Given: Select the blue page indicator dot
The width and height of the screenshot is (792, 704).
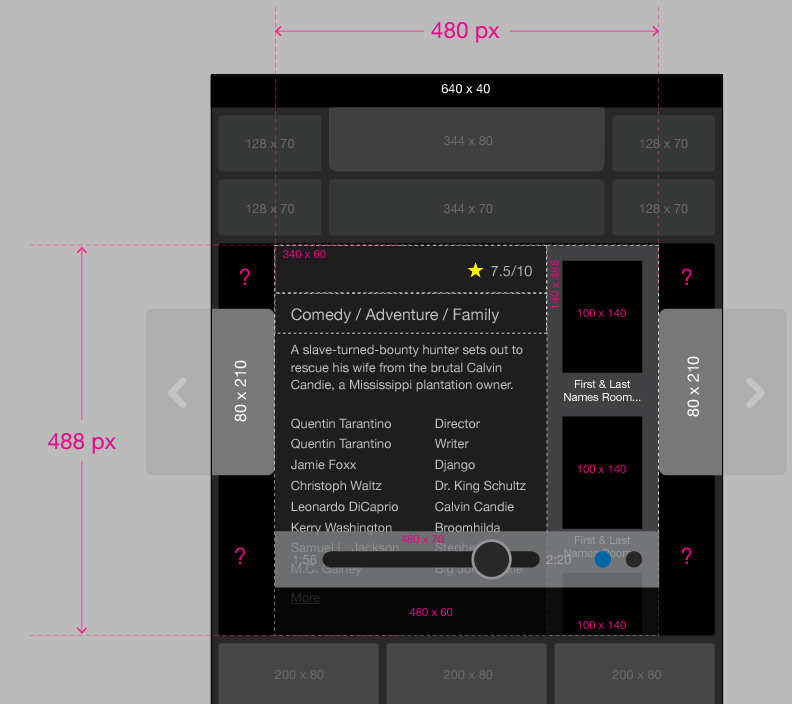Looking at the screenshot, I should tap(603, 559).
